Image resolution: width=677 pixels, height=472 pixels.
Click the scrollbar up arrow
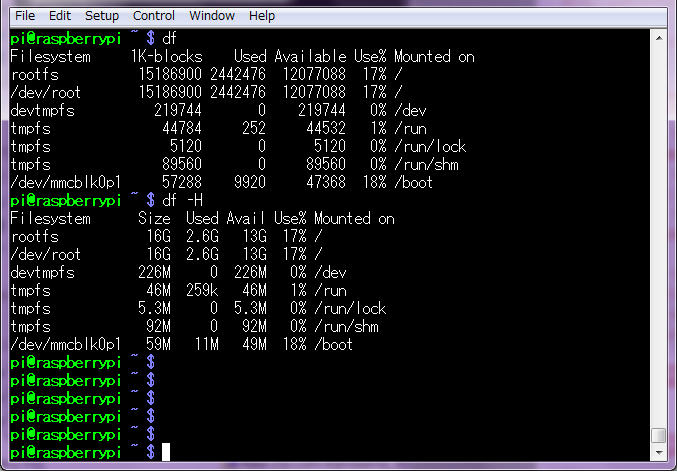pyautogui.click(x=659, y=38)
